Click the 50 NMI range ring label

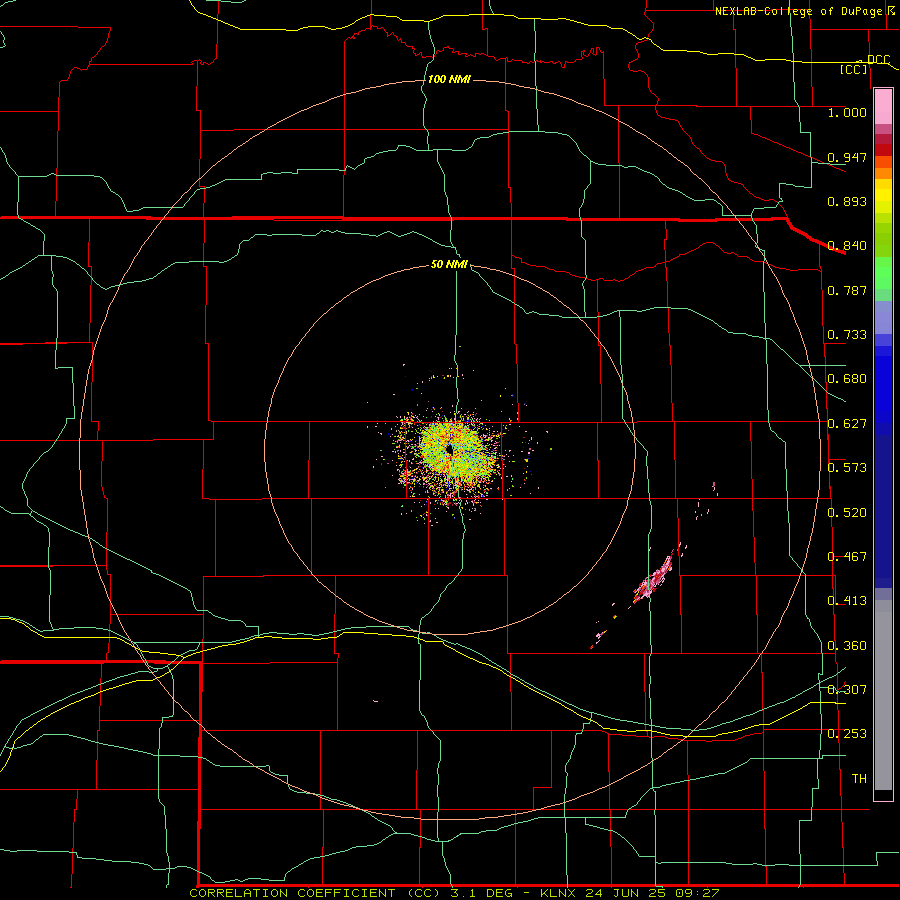[x=449, y=264]
